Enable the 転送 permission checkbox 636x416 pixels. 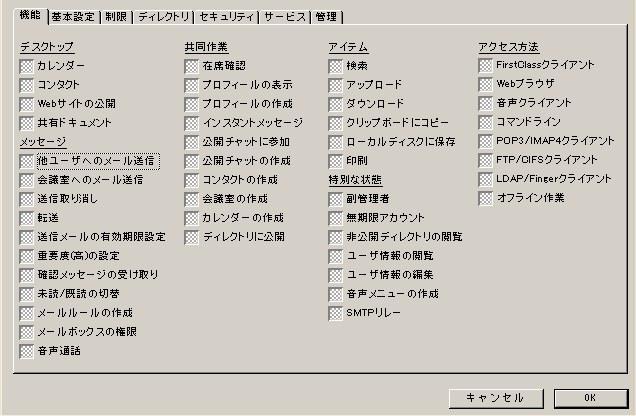[x=27, y=218]
